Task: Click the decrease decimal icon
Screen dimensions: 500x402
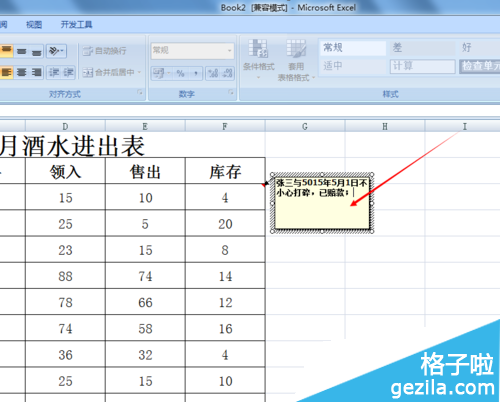Action: click(x=227, y=73)
